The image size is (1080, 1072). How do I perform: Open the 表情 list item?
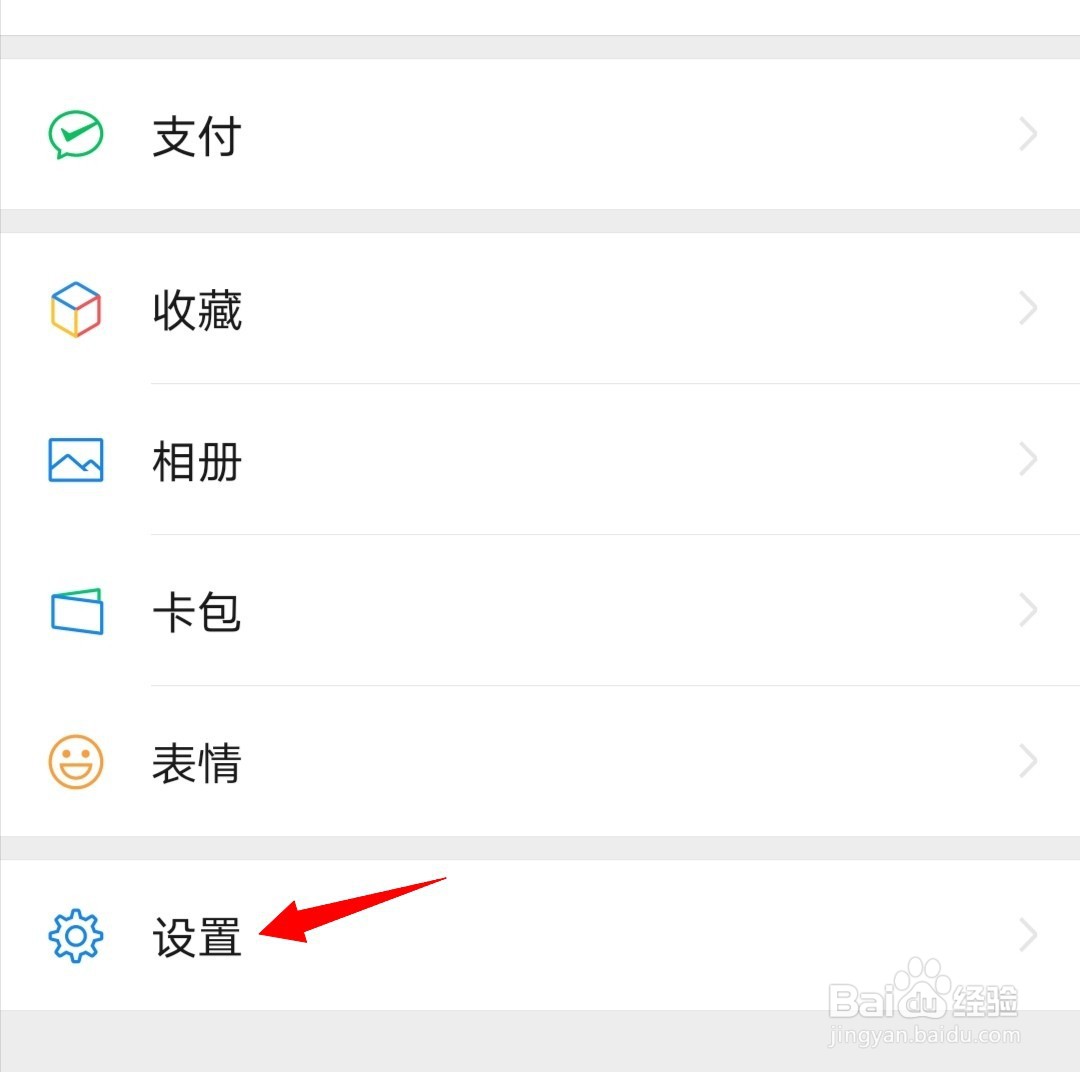click(x=540, y=761)
